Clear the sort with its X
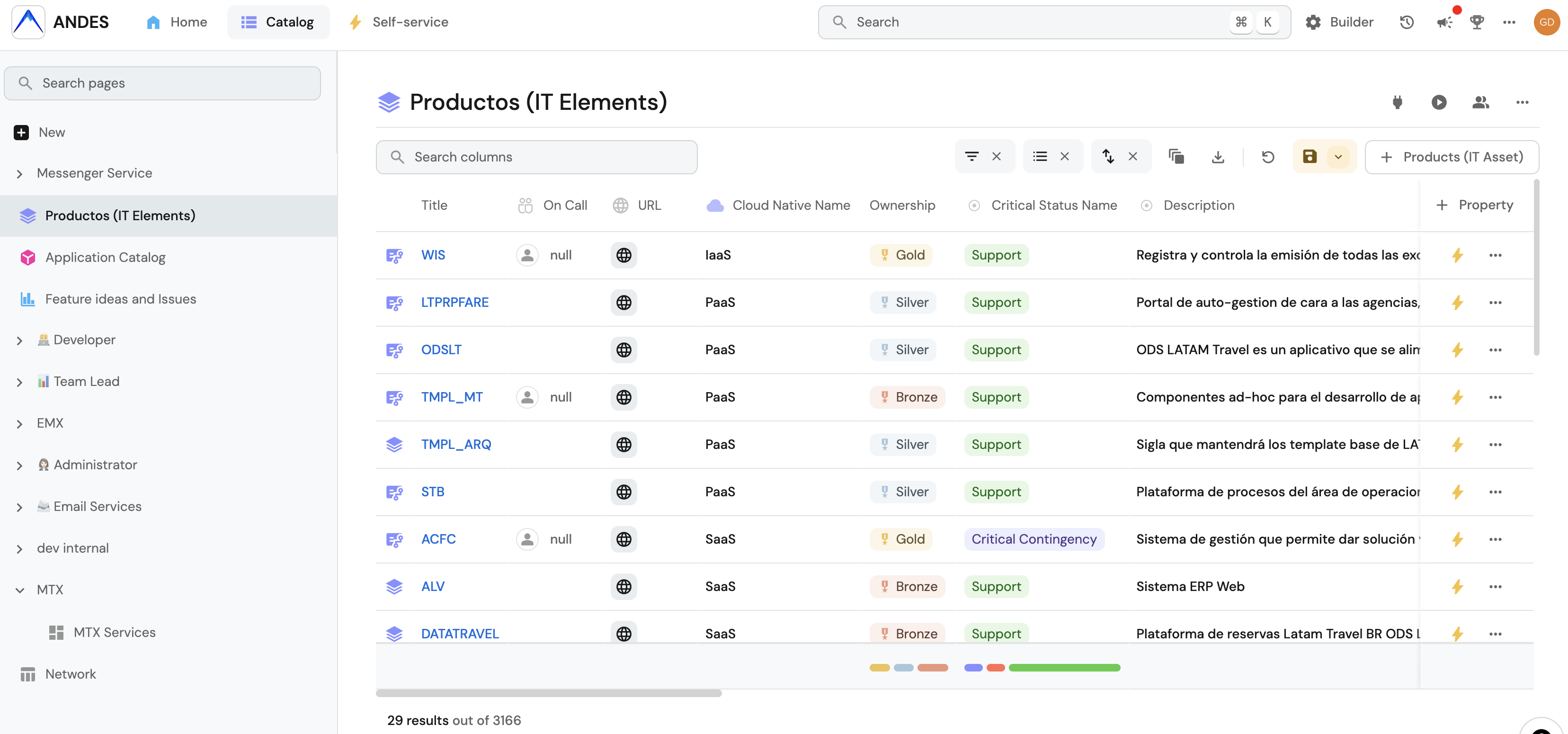The image size is (1568, 734). 1133,157
